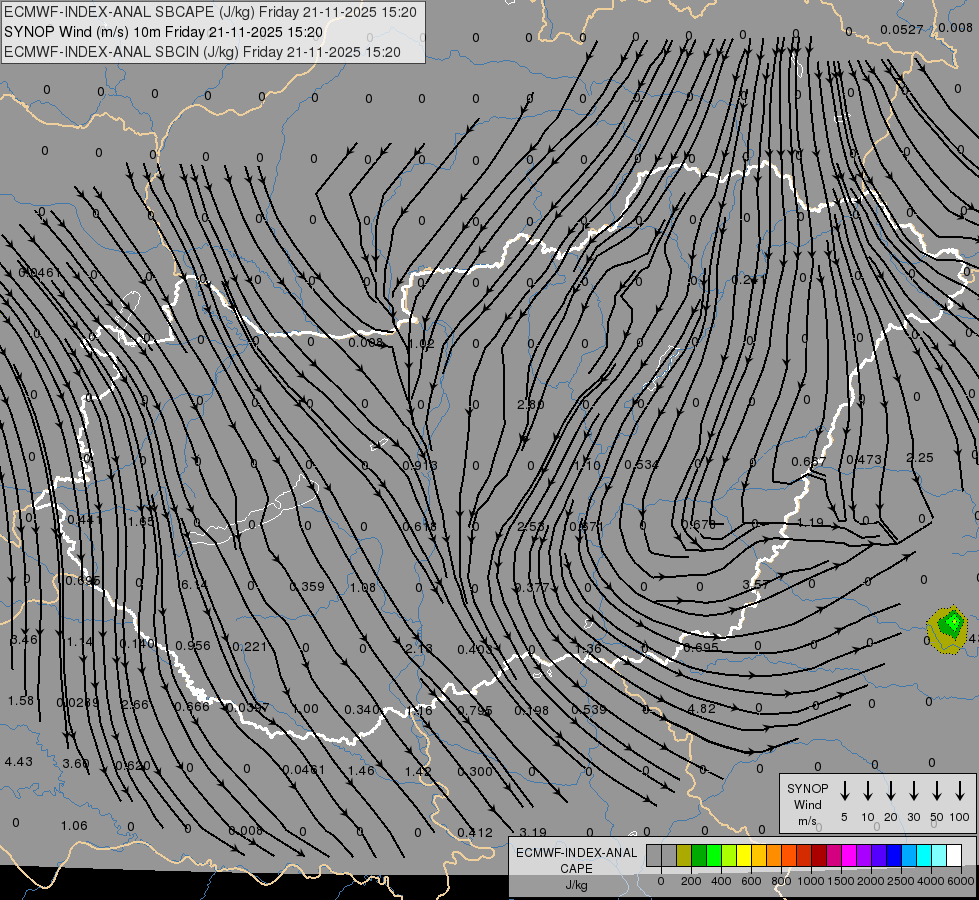Click the 10 m/s wind arrow in legend
This screenshot has height=900, width=979.
[868, 791]
